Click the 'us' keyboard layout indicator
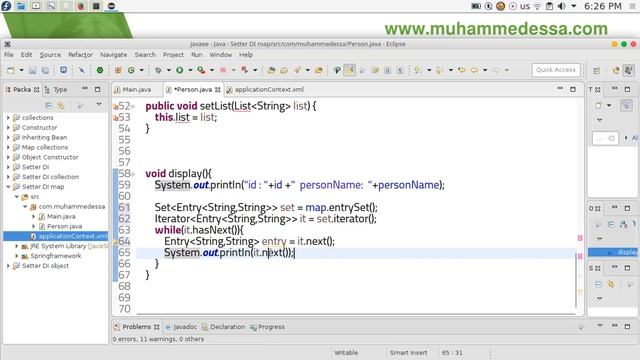 525,6
